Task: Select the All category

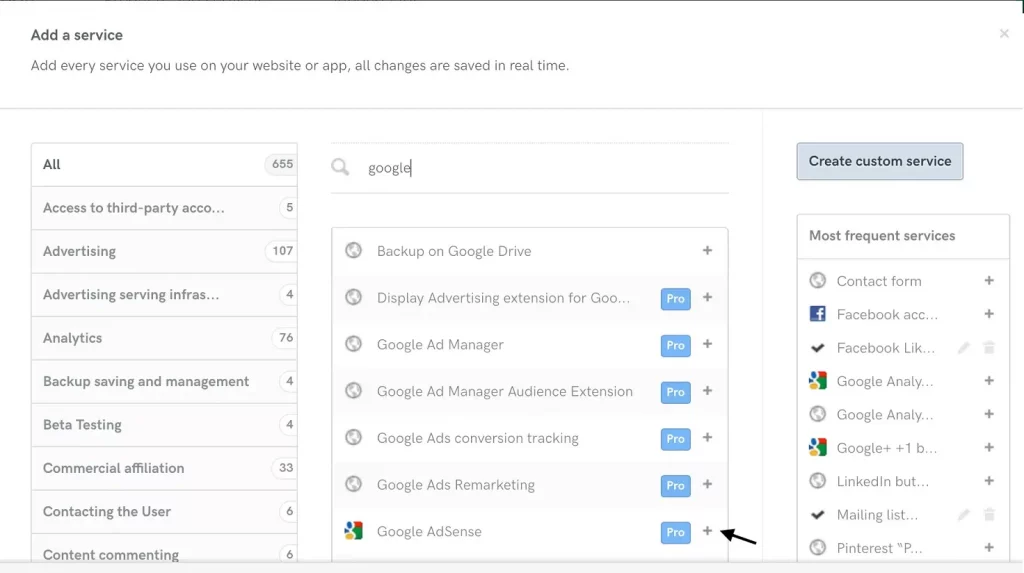Action: click(x=164, y=165)
